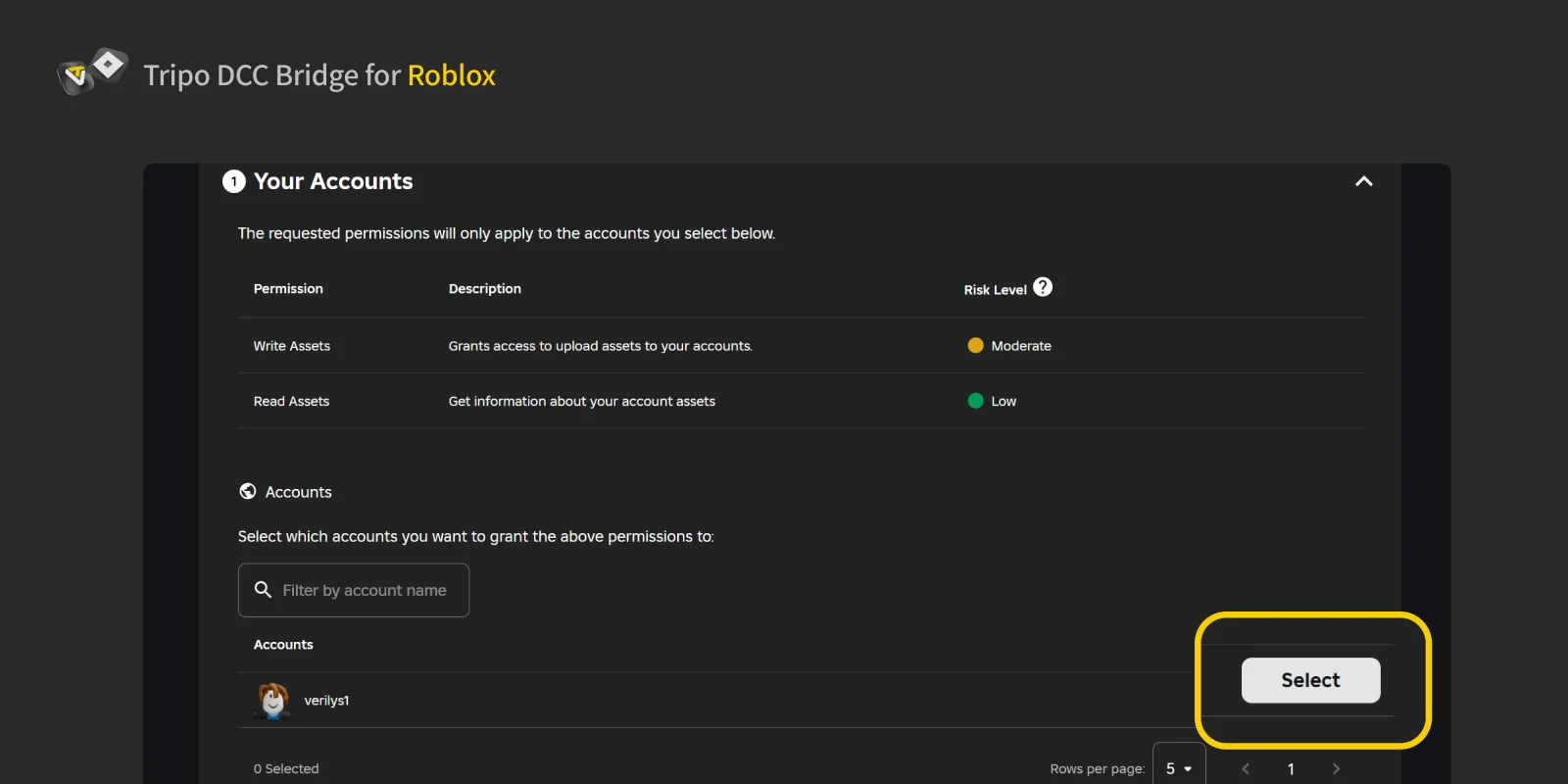Viewport: 1568px width, 784px height.
Task: Click the 0 Selected status text
Action: coord(286,769)
